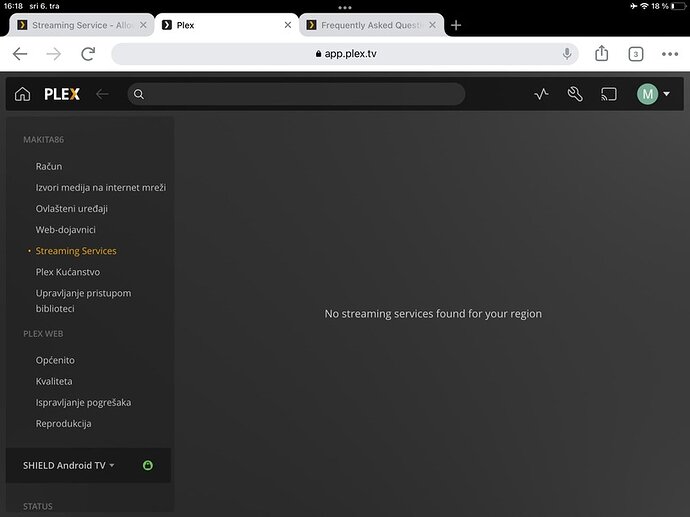690x517 pixels.
Task: Open the Plex activity pulse icon
Action: click(x=541, y=94)
